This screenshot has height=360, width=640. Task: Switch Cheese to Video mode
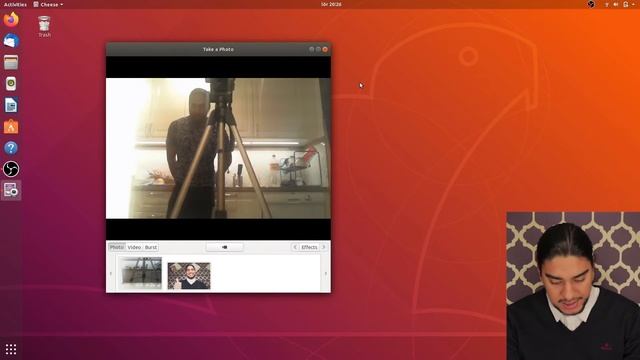pyautogui.click(x=134, y=247)
